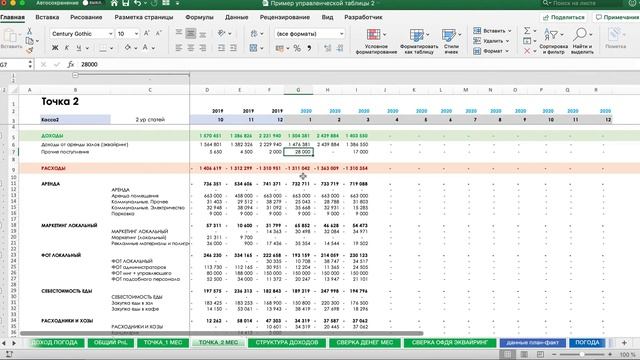Image resolution: width=640 pixels, height=360 pixels.
Task: Click the AutoSum sigma icon
Action: tap(527, 31)
